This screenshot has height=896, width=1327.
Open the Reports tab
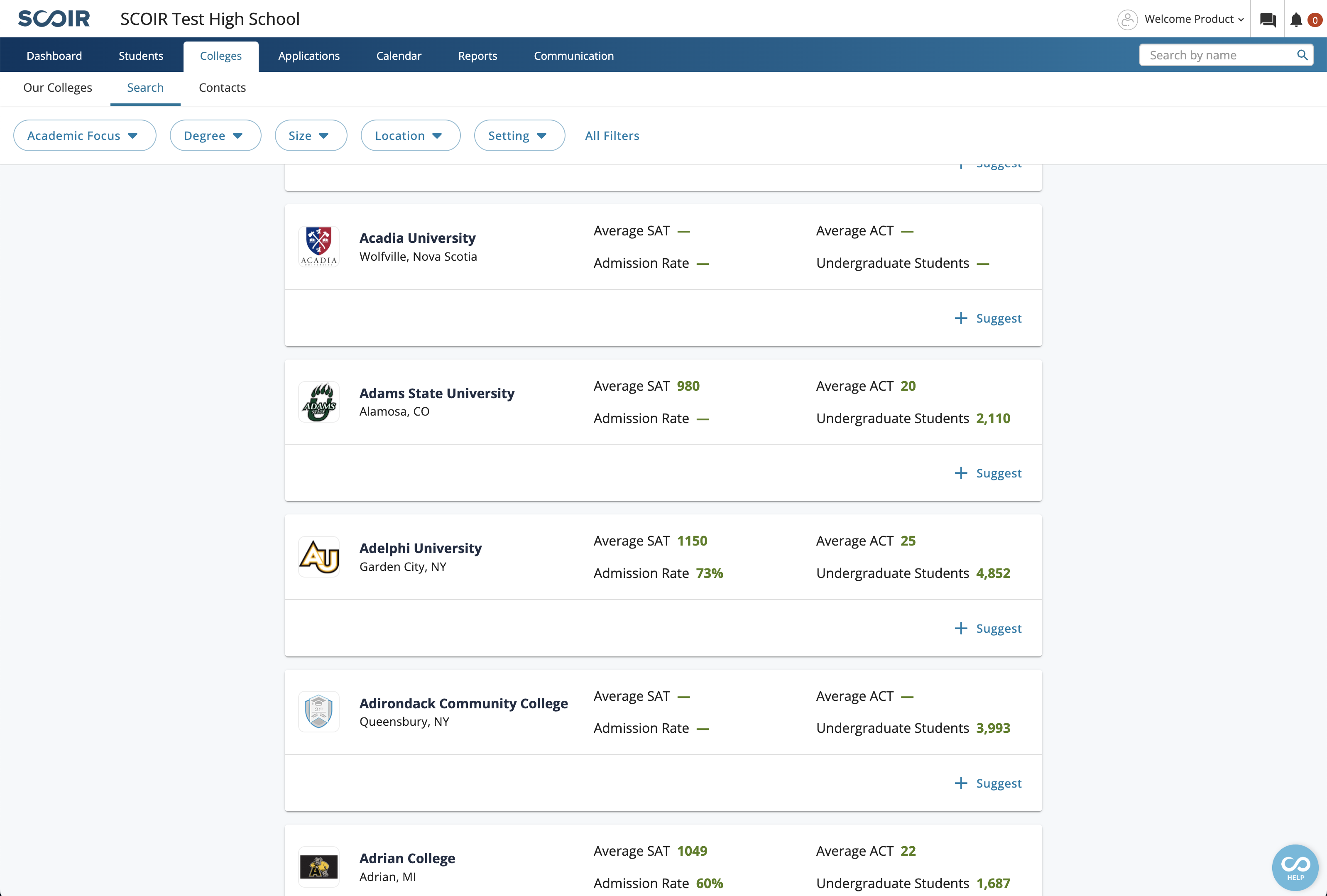click(477, 56)
